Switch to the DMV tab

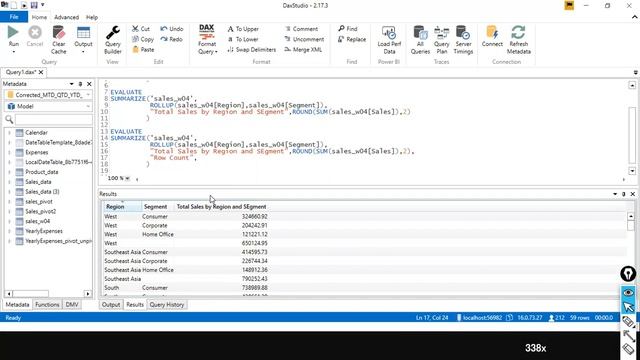72,304
